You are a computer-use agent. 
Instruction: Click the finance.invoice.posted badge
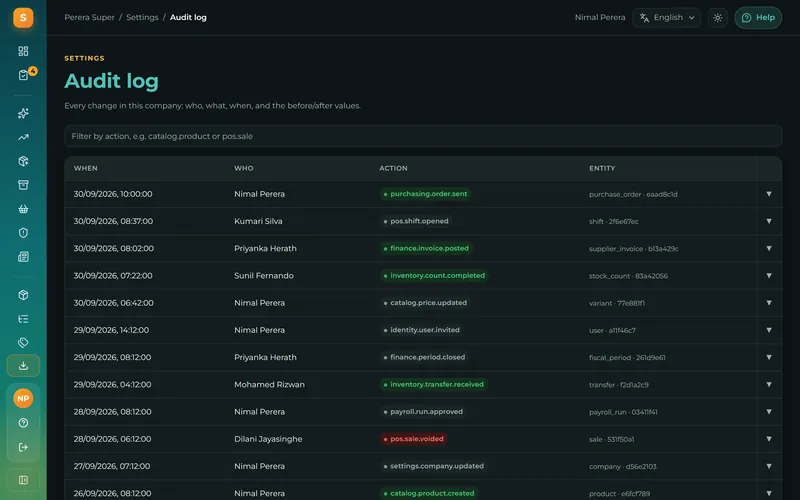click(x=426, y=248)
